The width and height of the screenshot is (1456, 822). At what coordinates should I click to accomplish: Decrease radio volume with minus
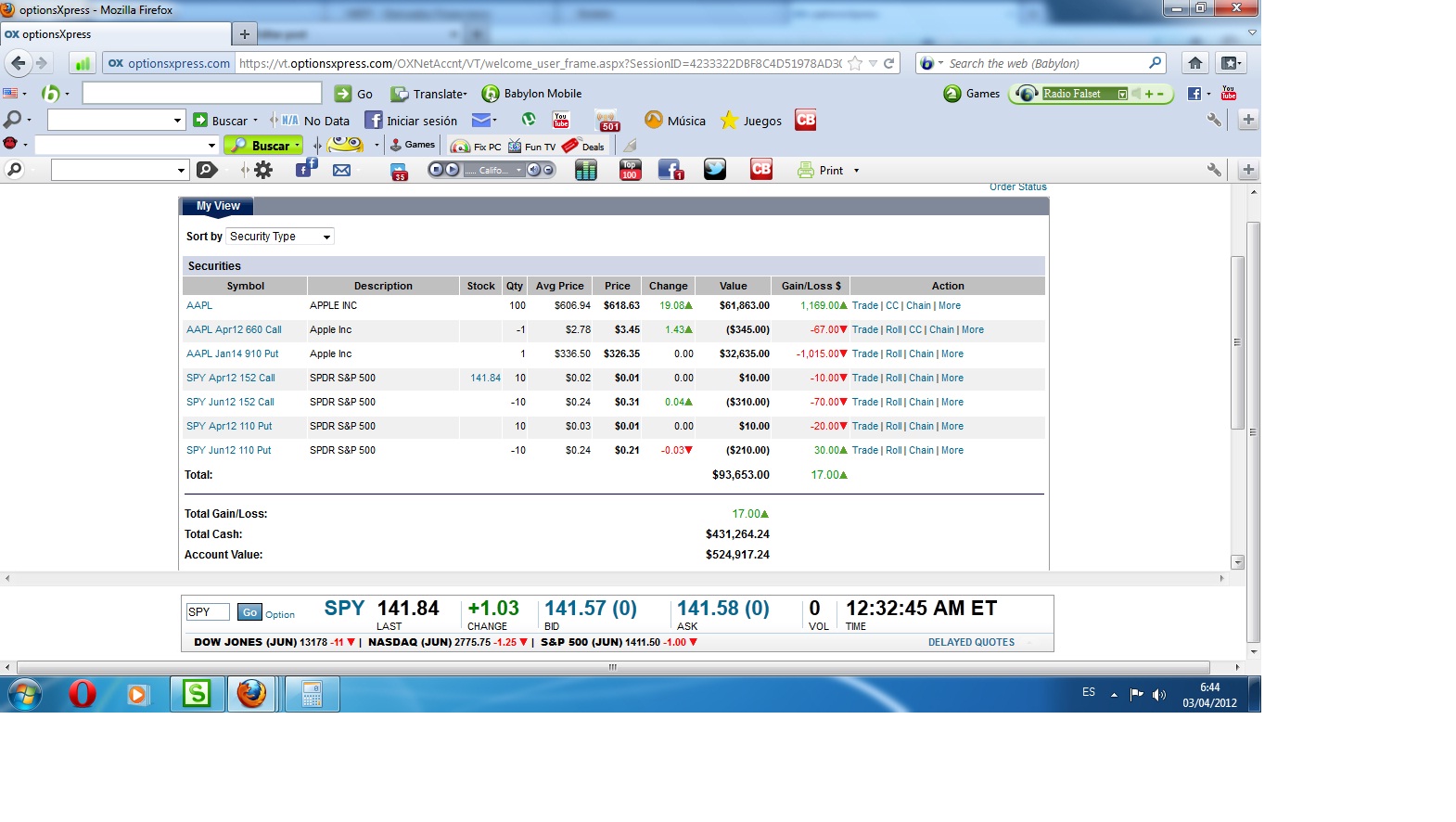1160,94
